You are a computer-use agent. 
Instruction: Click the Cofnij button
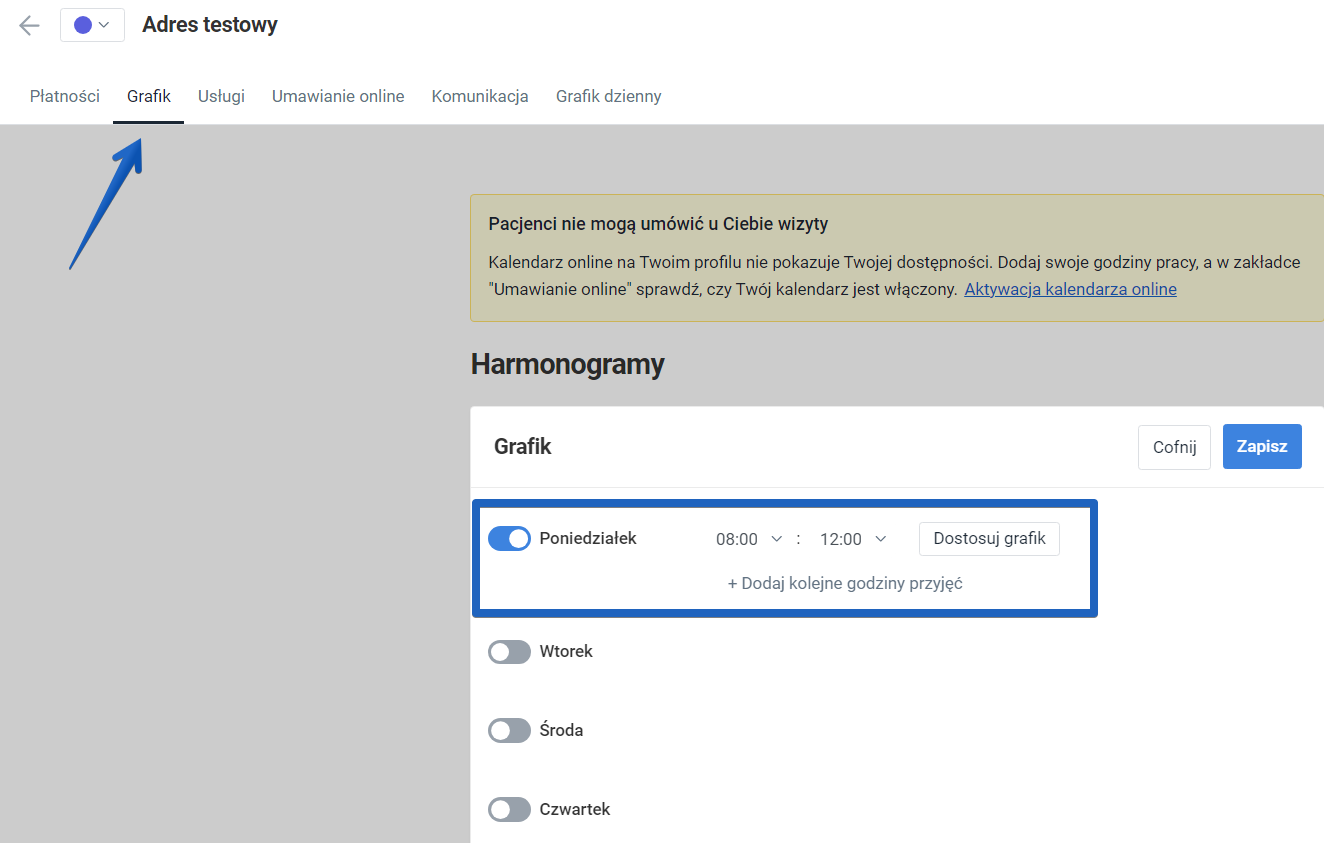click(1173, 446)
